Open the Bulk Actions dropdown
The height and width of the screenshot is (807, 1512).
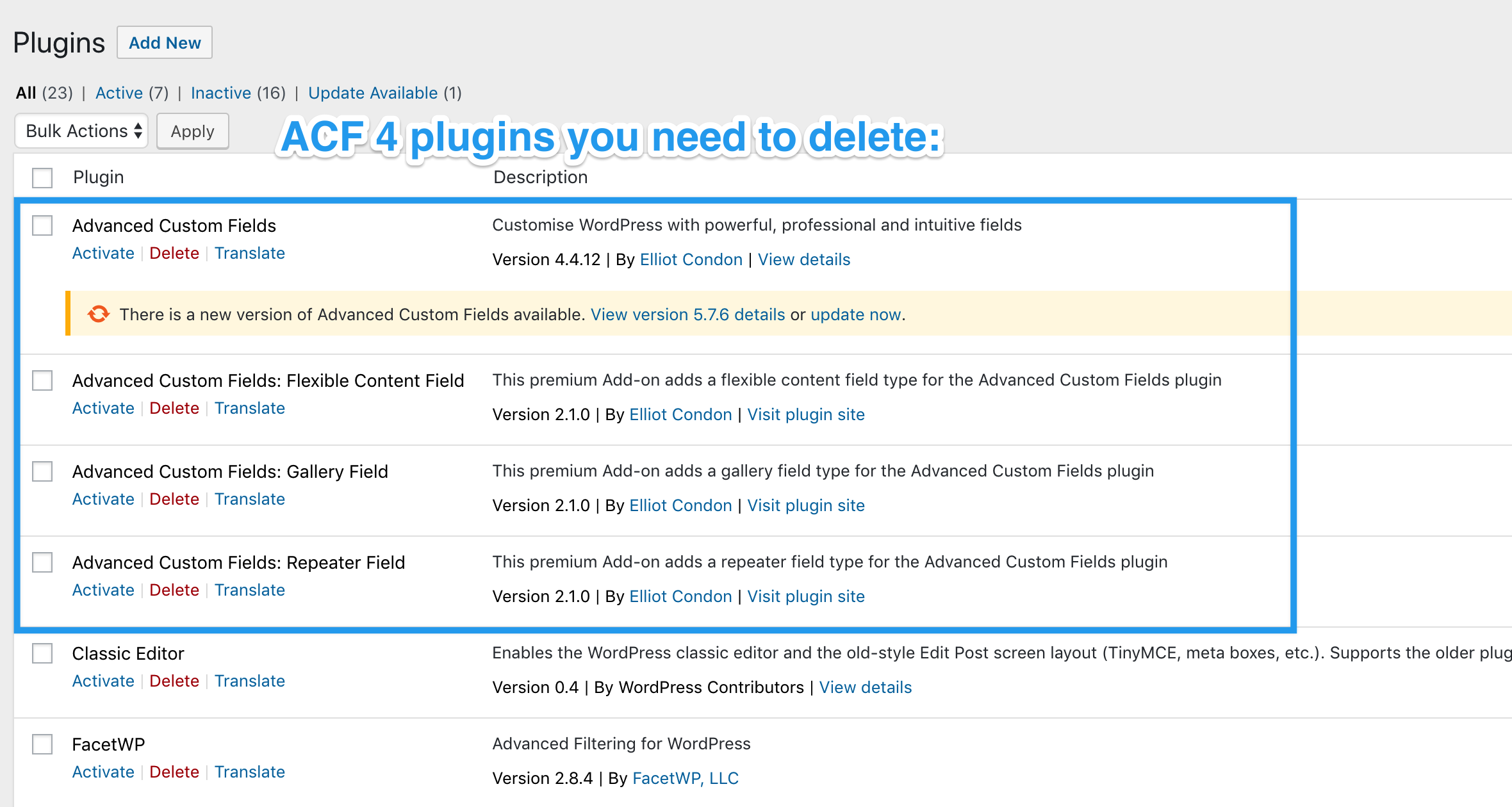pyautogui.click(x=81, y=131)
